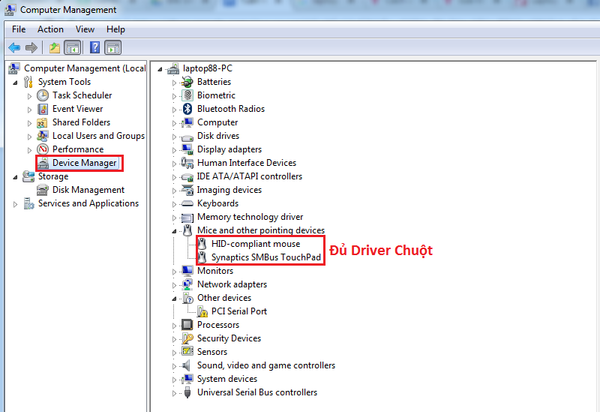Screen dimensions: 600x412
Task: Click the Task Scheduler clock icon
Action: pos(43,95)
